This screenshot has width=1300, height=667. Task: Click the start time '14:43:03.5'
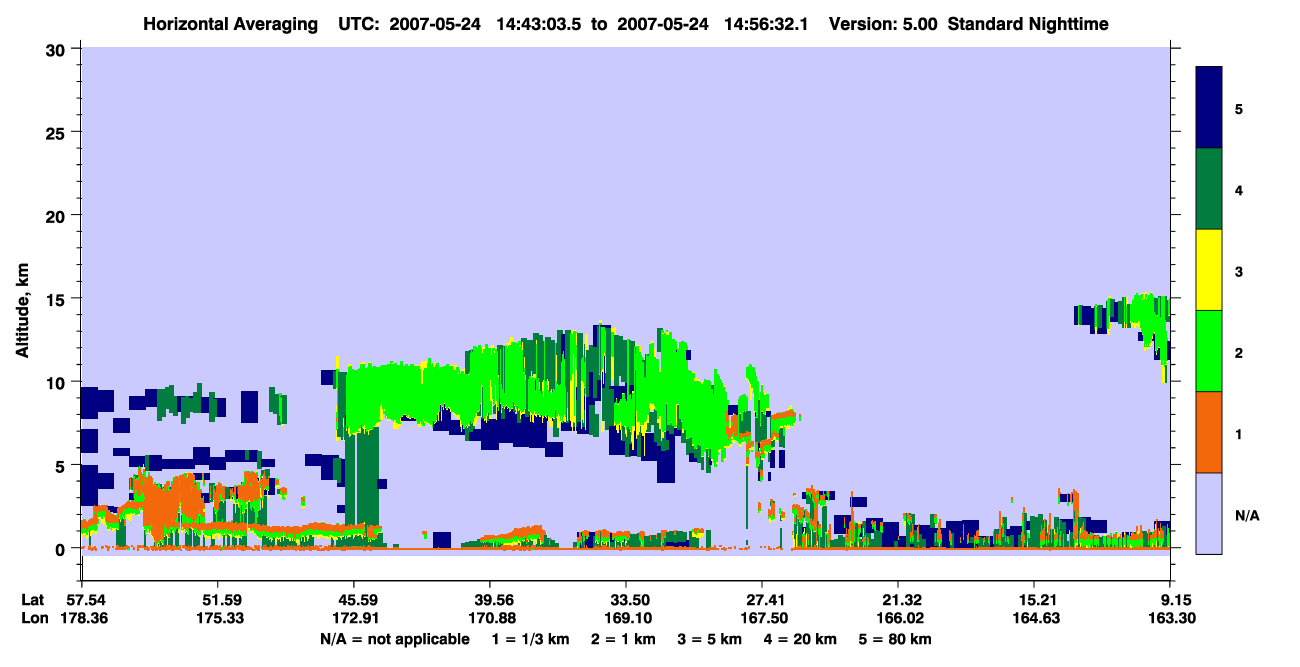pos(540,23)
